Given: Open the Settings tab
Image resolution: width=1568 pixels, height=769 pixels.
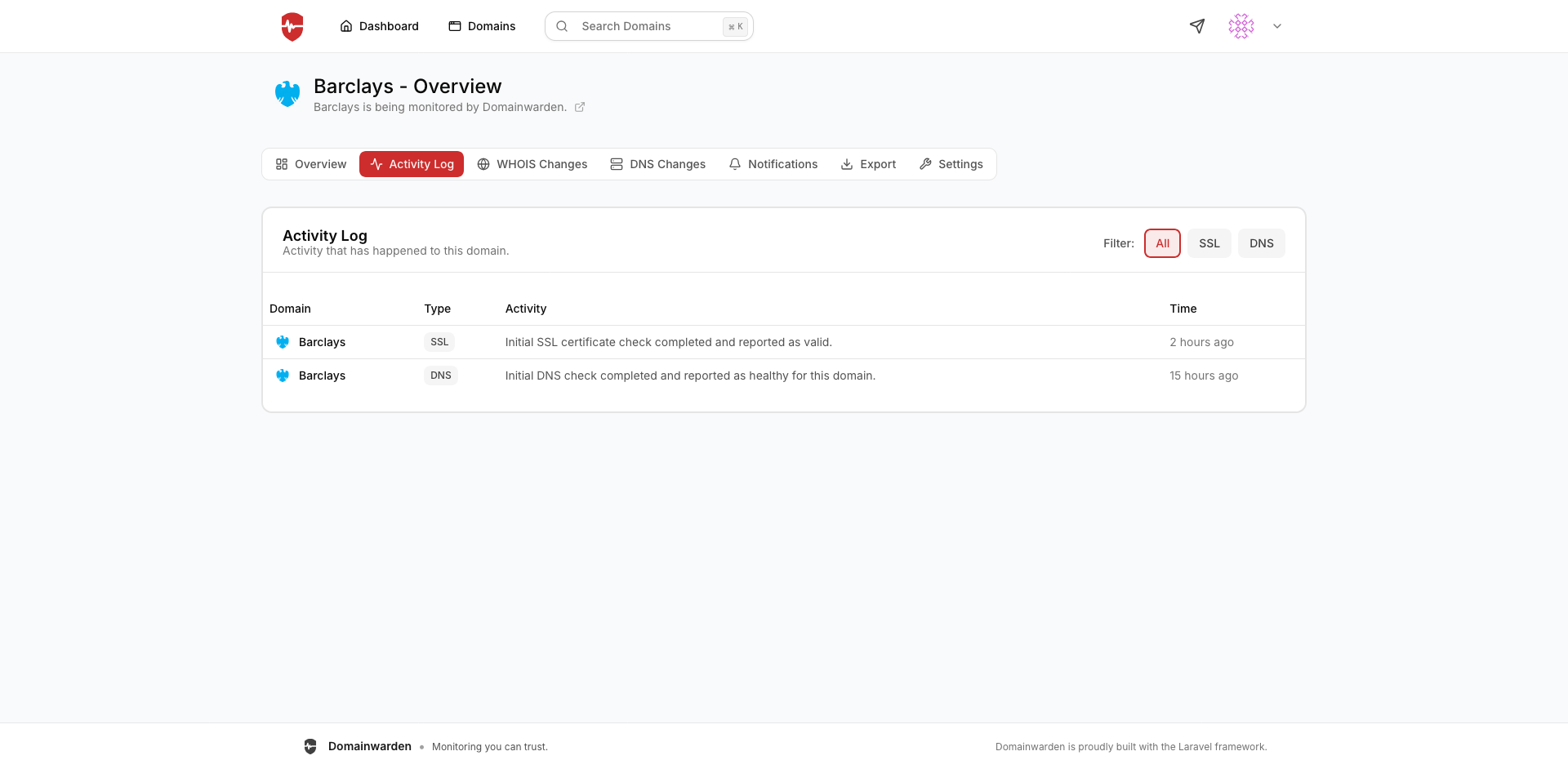Looking at the screenshot, I should (951, 164).
